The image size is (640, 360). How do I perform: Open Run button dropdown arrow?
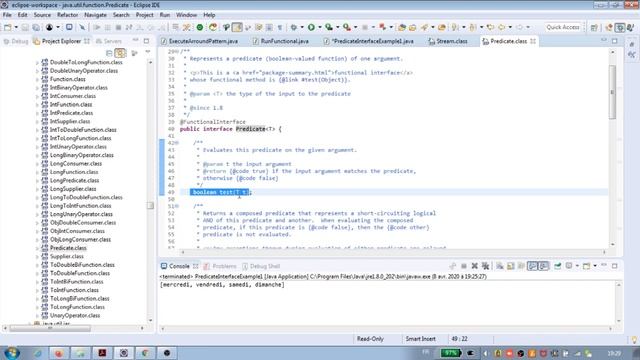click(x=320, y=27)
